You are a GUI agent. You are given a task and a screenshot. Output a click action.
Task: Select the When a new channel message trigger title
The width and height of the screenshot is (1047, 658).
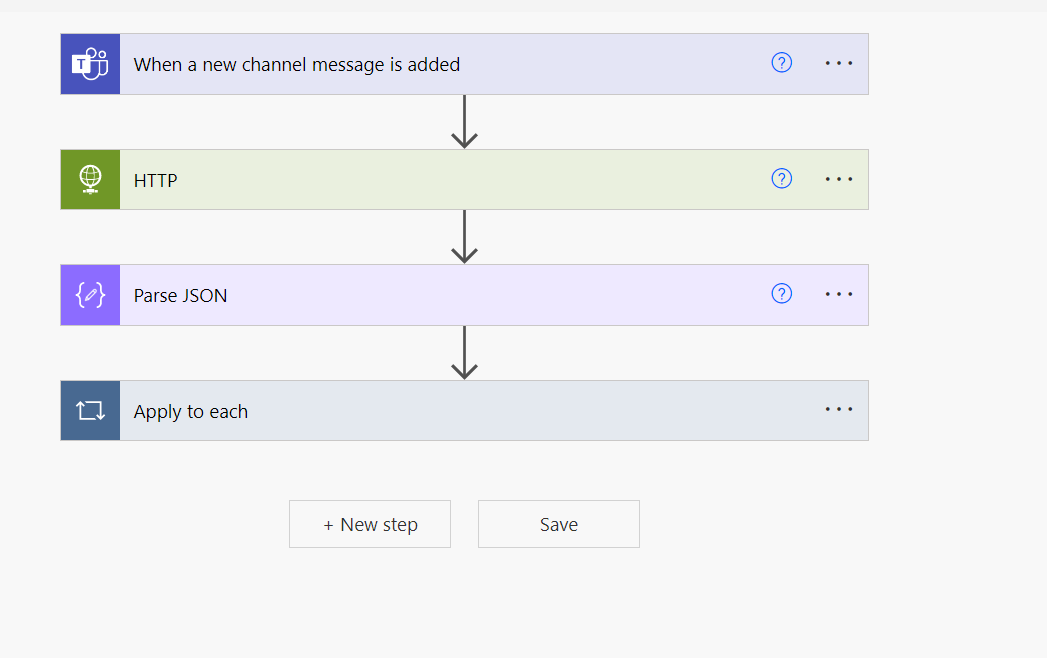pos(297,63)
